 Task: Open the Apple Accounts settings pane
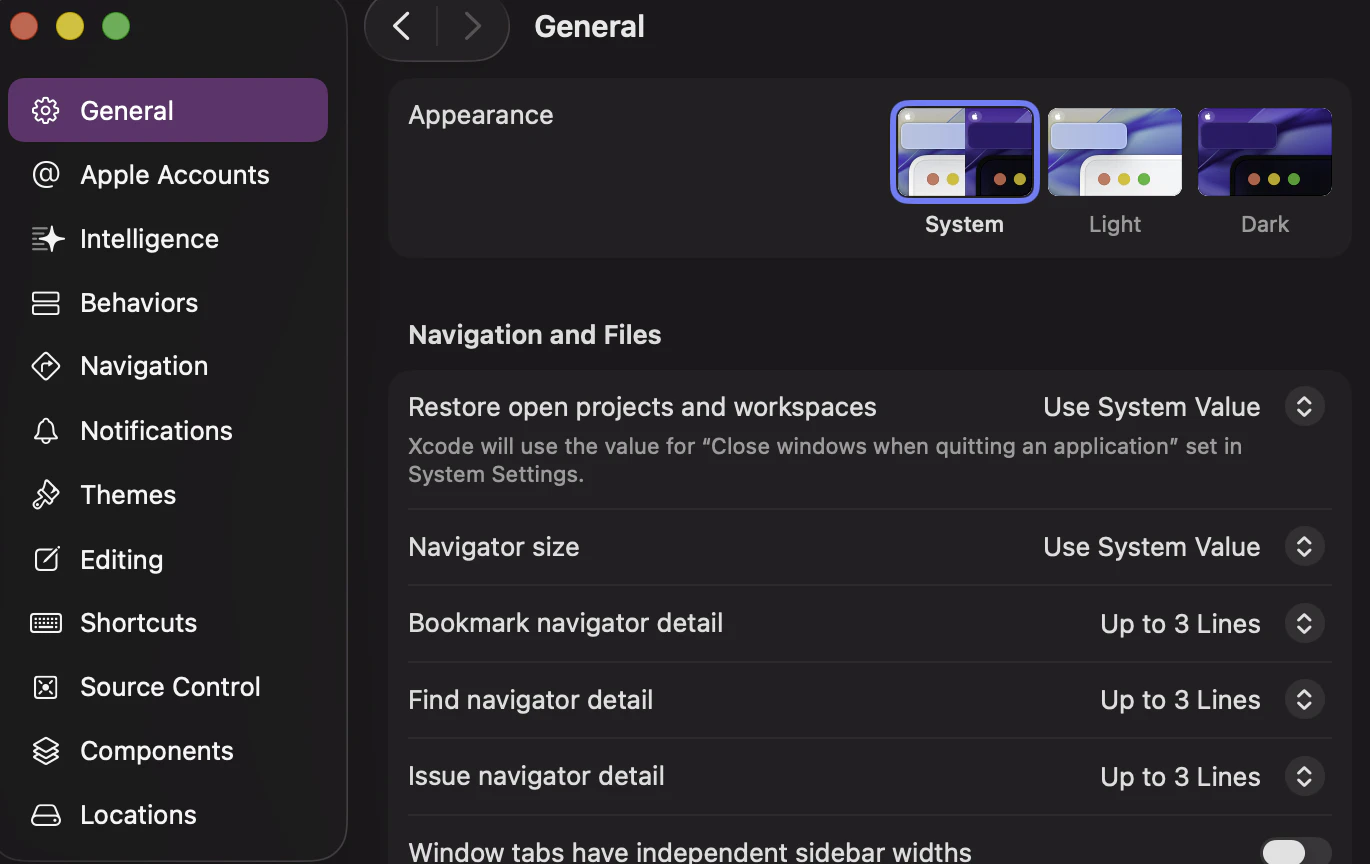point(168,174)
